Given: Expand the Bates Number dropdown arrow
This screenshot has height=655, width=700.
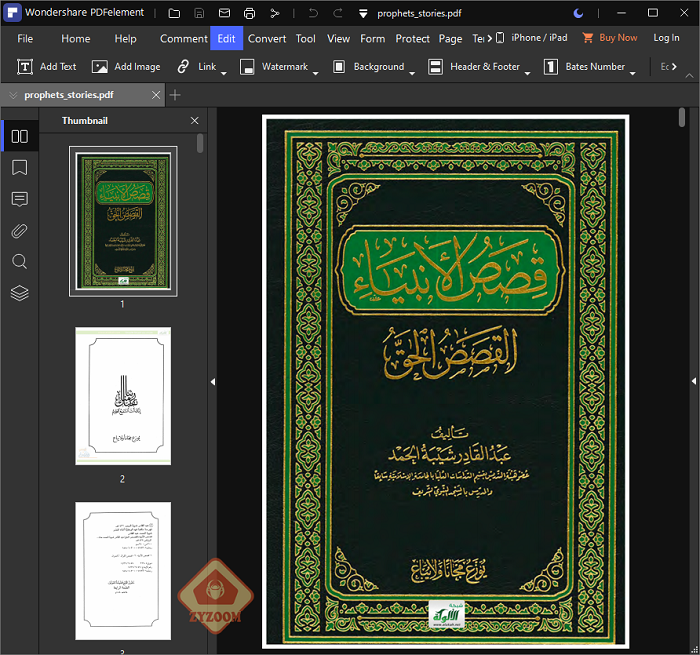Looking at the screenshot, I should pyautogui.click(x=633, y=72).
